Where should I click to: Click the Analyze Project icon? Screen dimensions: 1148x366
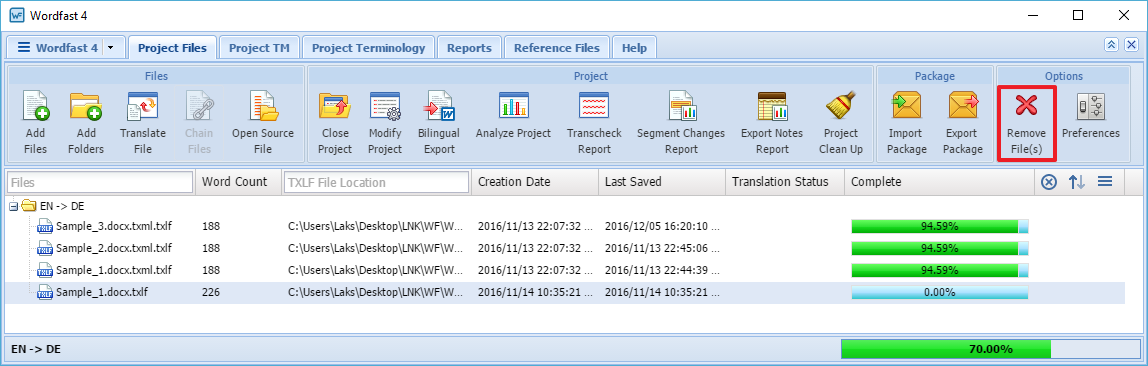tap(513, 106)
